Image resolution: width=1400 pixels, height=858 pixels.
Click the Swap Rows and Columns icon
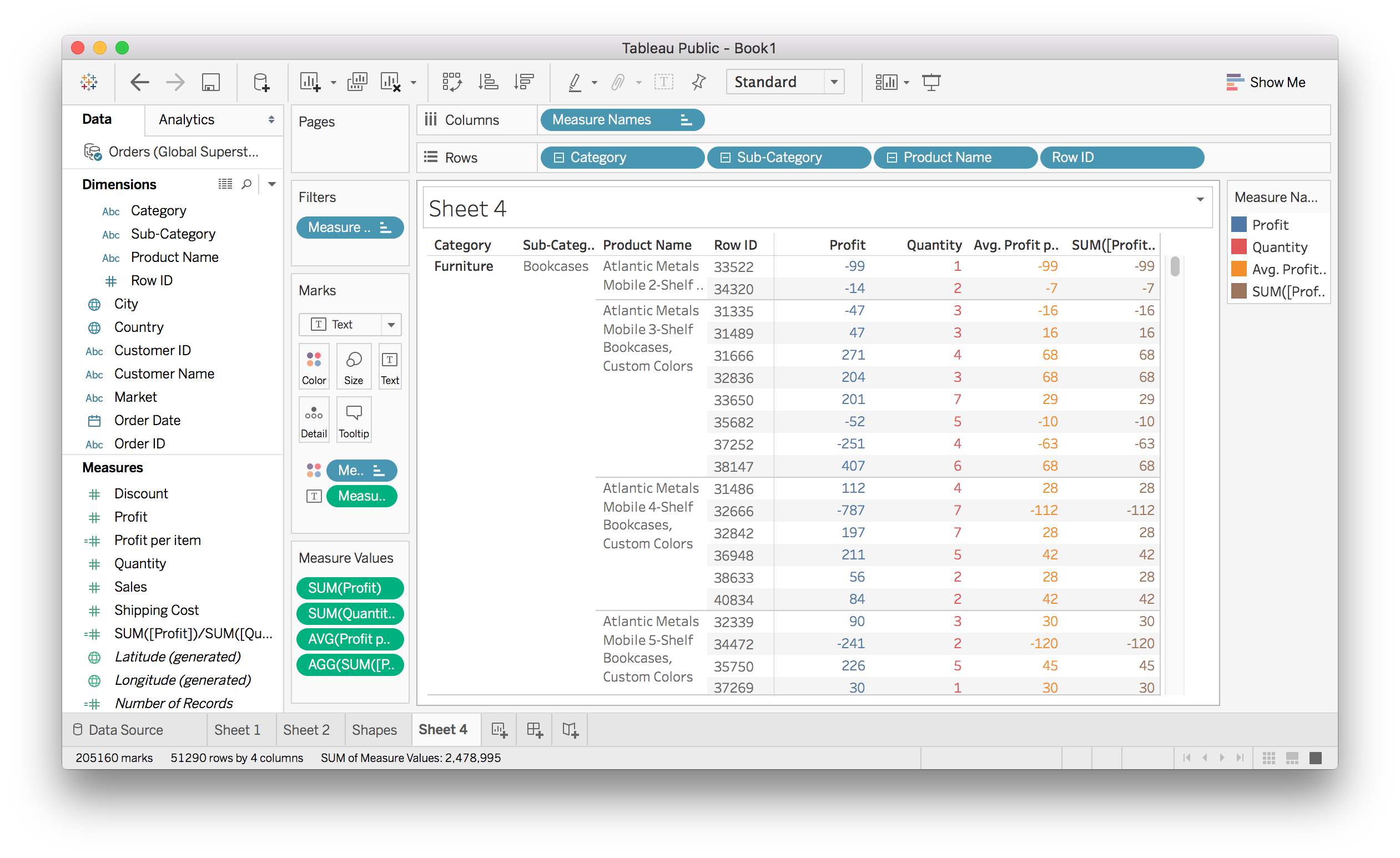pyautogui.click(x=452, y=82)
